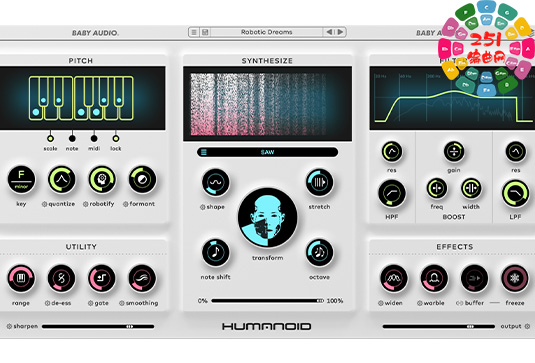Open the Robotic Dreams preset menu
The image size is (535, 363).
[266, 32]
